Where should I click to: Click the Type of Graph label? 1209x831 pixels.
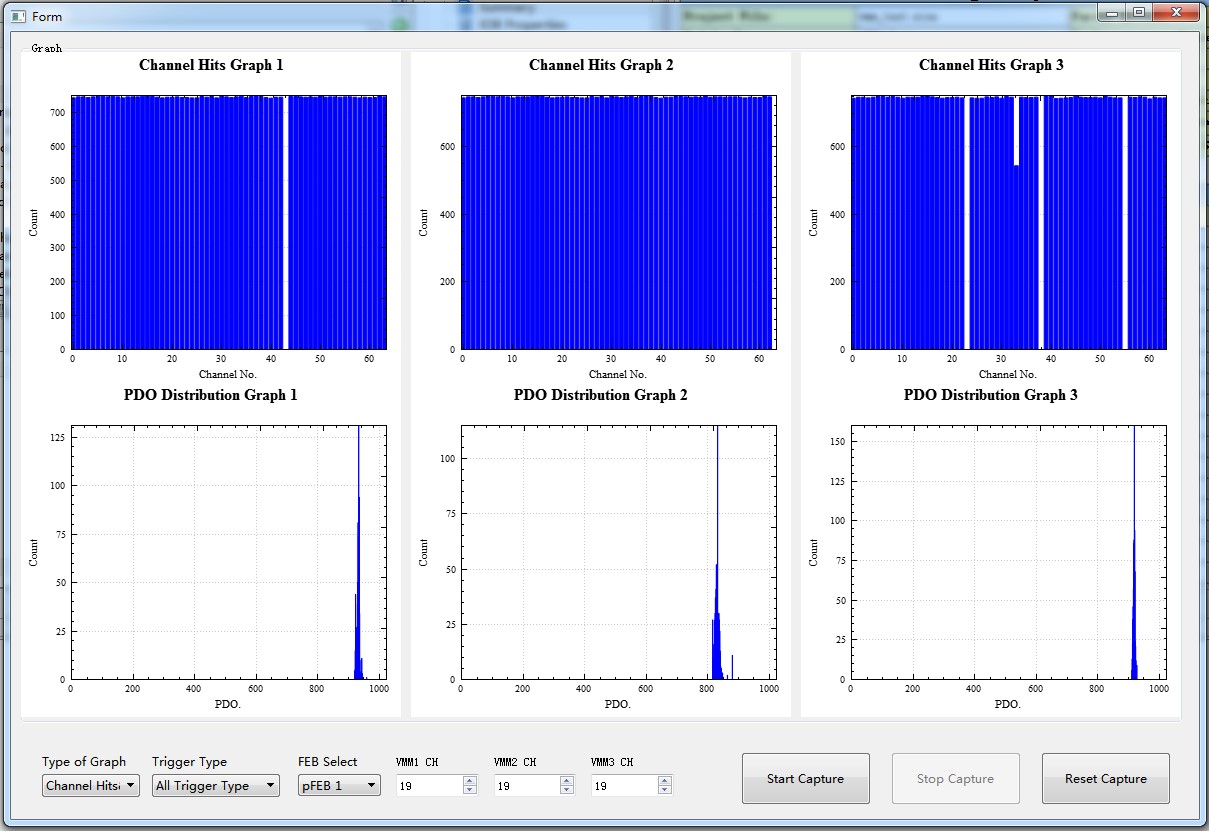click(x=84, y=762)
